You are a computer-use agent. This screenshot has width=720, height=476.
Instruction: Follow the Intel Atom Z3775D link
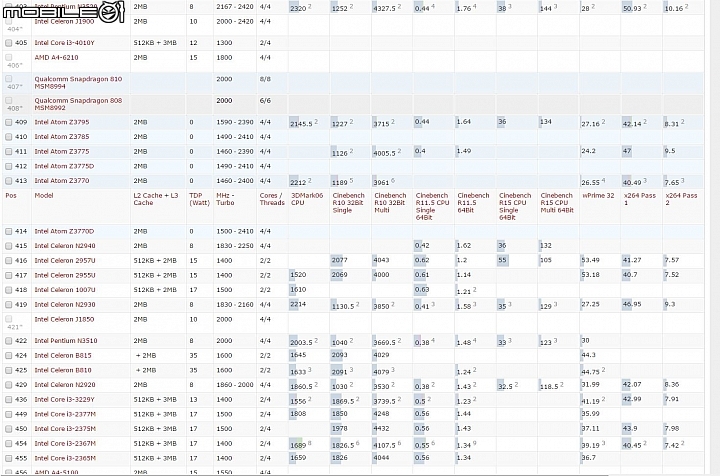(64, 166)
